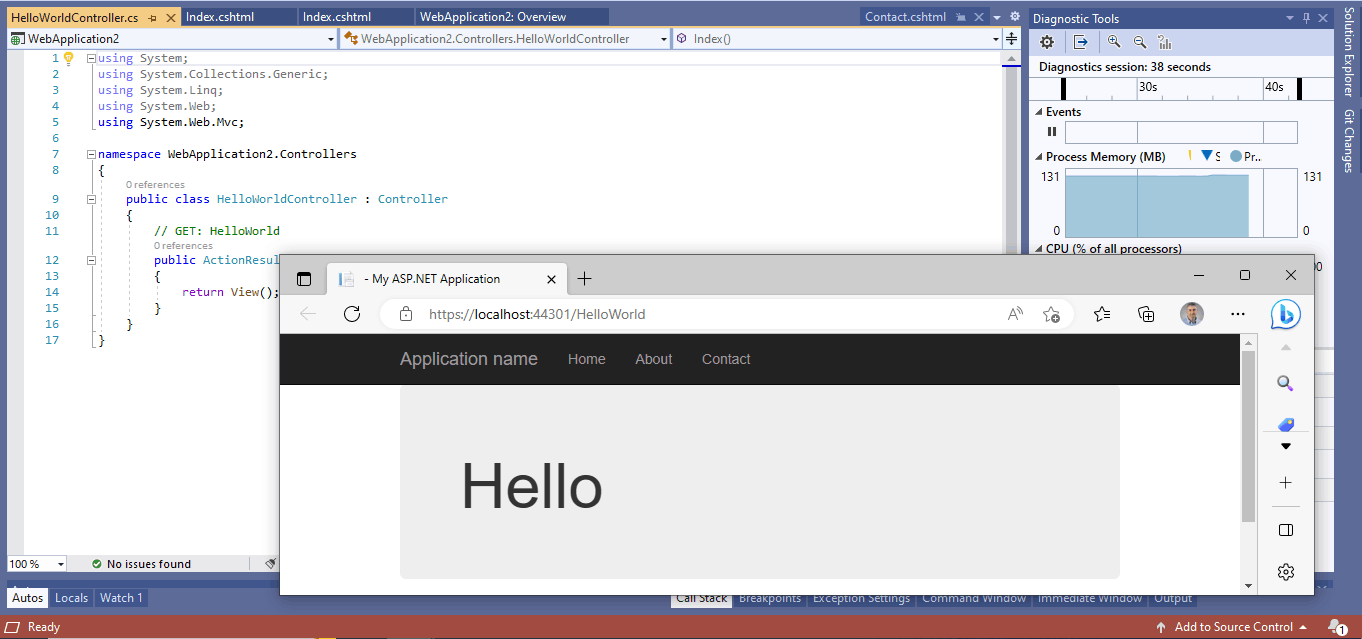
Task: Keep Contact.cshtml preview tab open
Action: pos(961,17)
